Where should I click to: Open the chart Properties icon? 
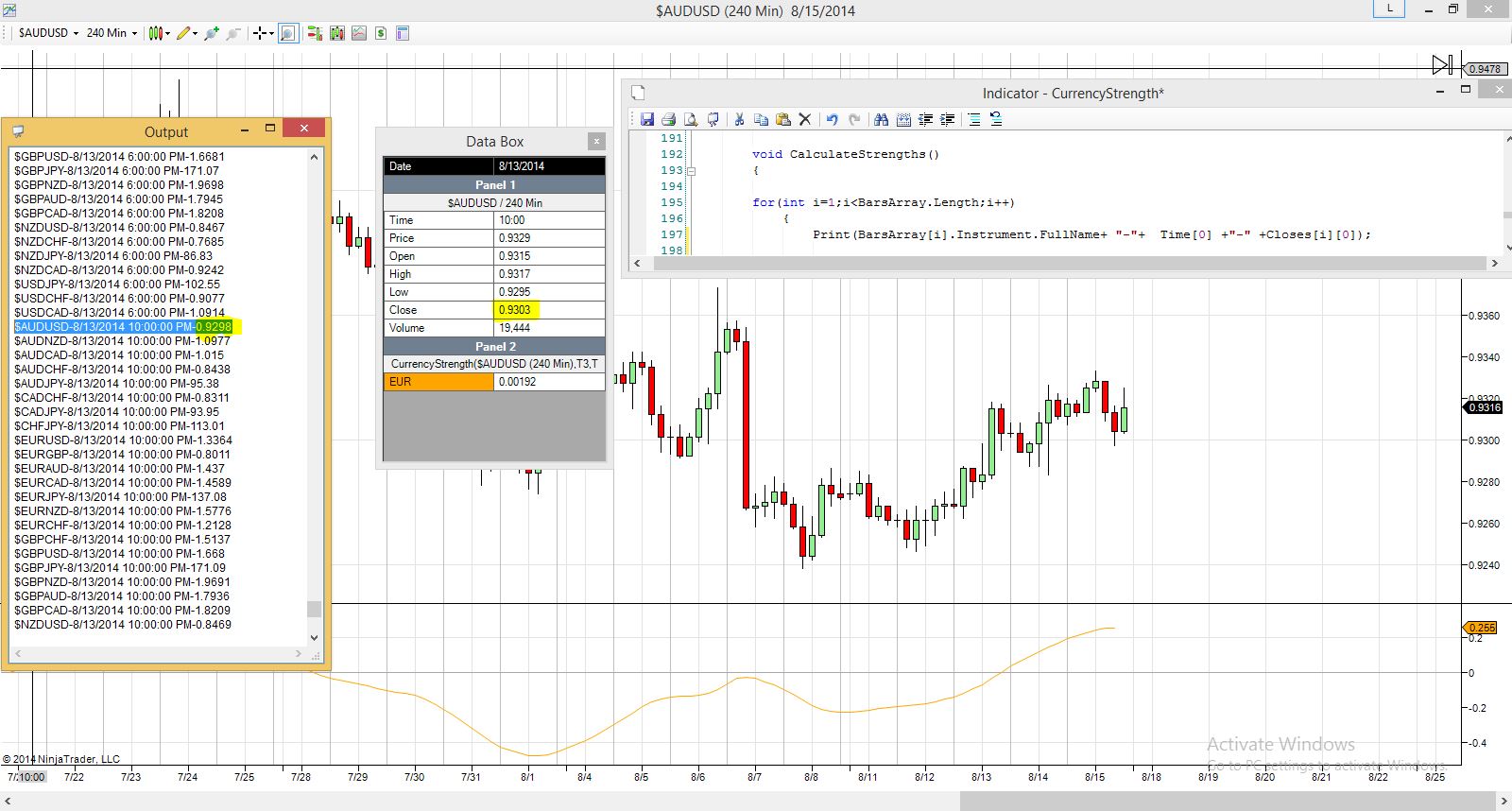(x=403, y=33)
